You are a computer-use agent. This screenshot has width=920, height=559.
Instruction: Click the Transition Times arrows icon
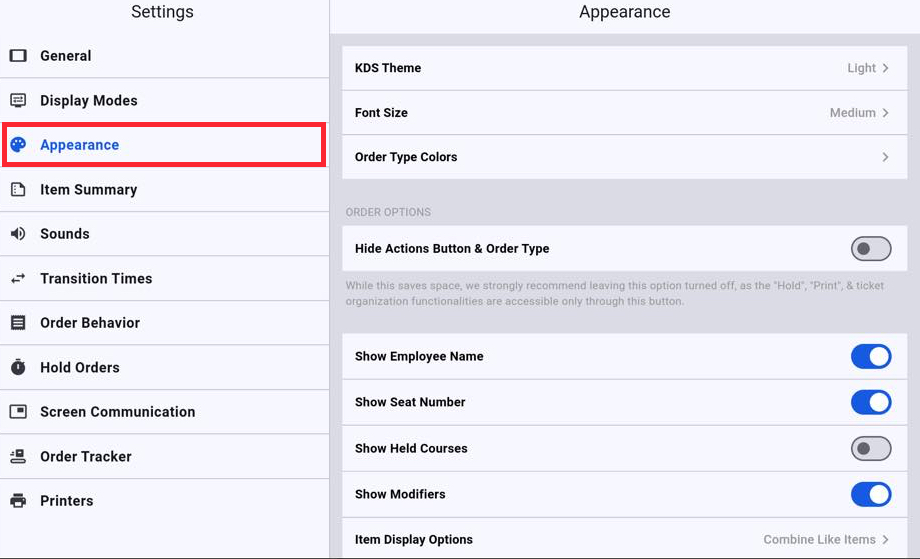click(x=18, y=278)
